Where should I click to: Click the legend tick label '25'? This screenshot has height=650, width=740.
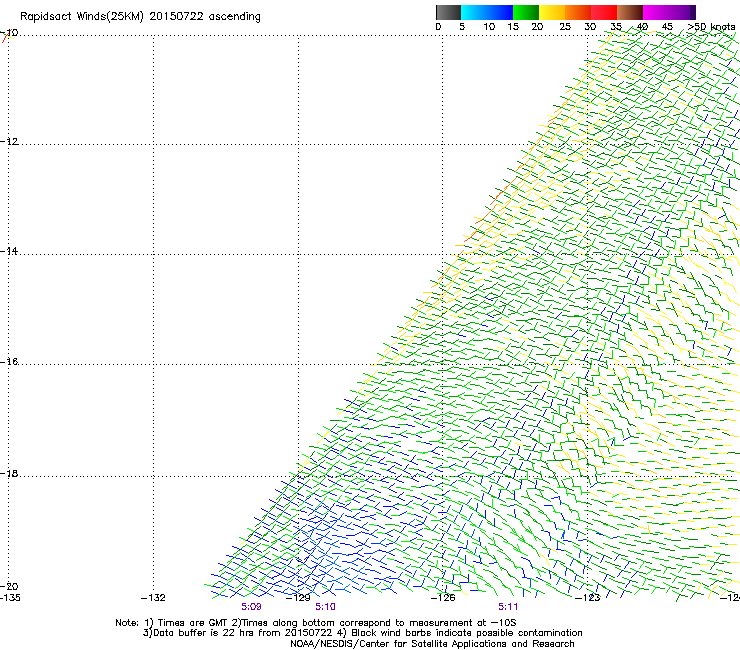click(565, 27)
